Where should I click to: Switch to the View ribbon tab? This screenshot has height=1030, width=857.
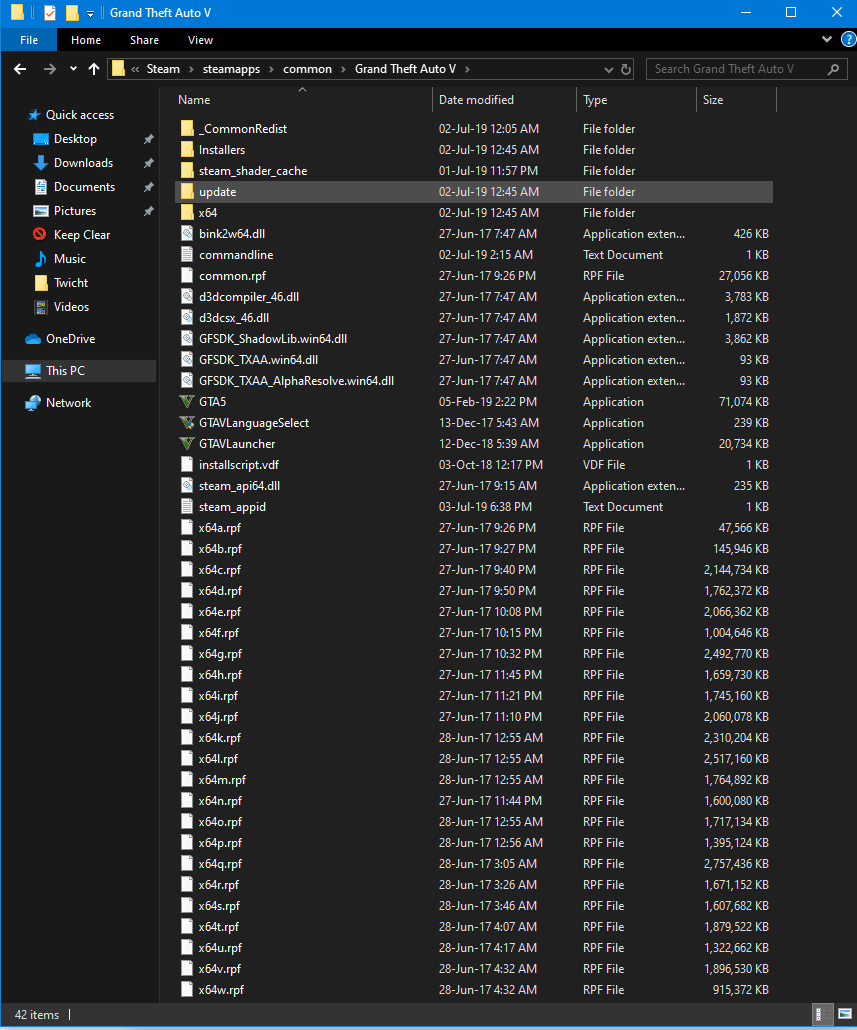199,40
